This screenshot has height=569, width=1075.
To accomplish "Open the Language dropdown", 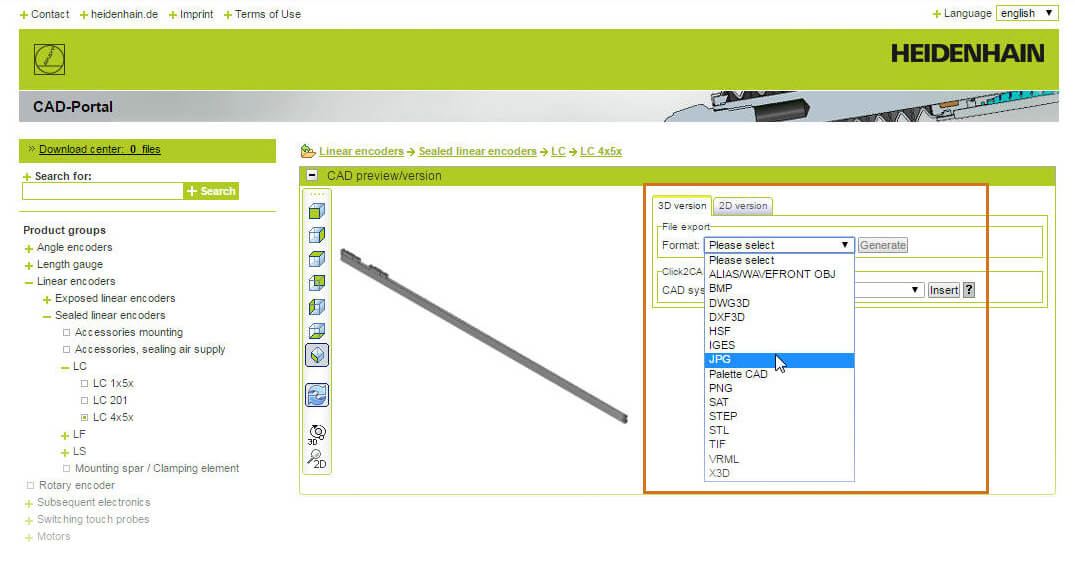I will 1026,13.
